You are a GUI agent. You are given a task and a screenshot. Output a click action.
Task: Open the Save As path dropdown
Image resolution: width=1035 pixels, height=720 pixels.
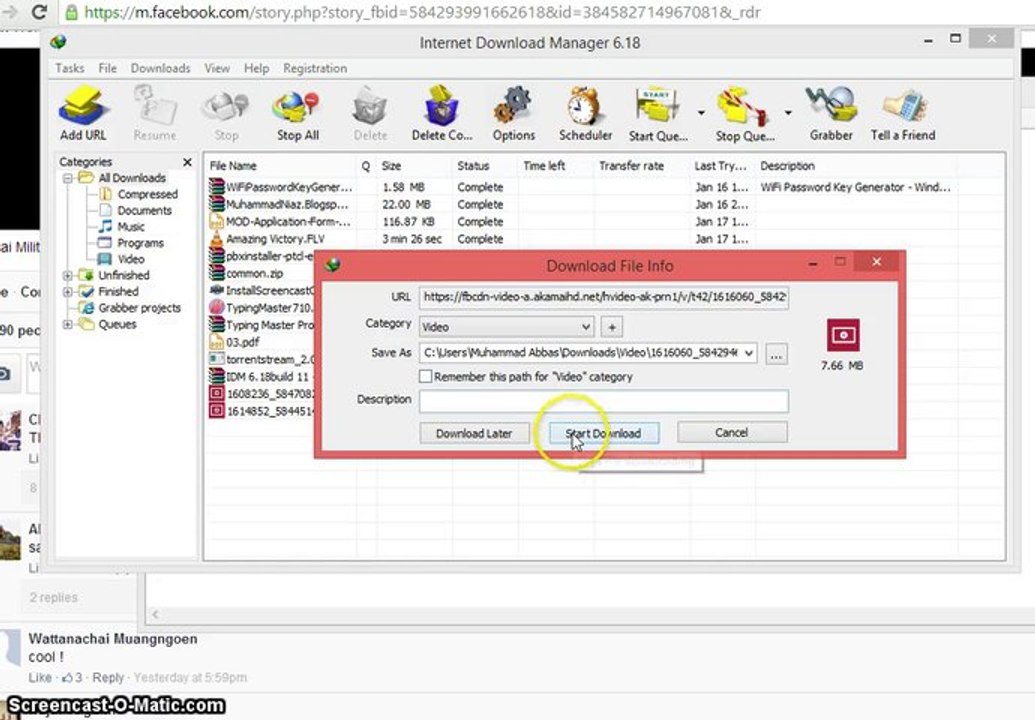click(749, 353)
